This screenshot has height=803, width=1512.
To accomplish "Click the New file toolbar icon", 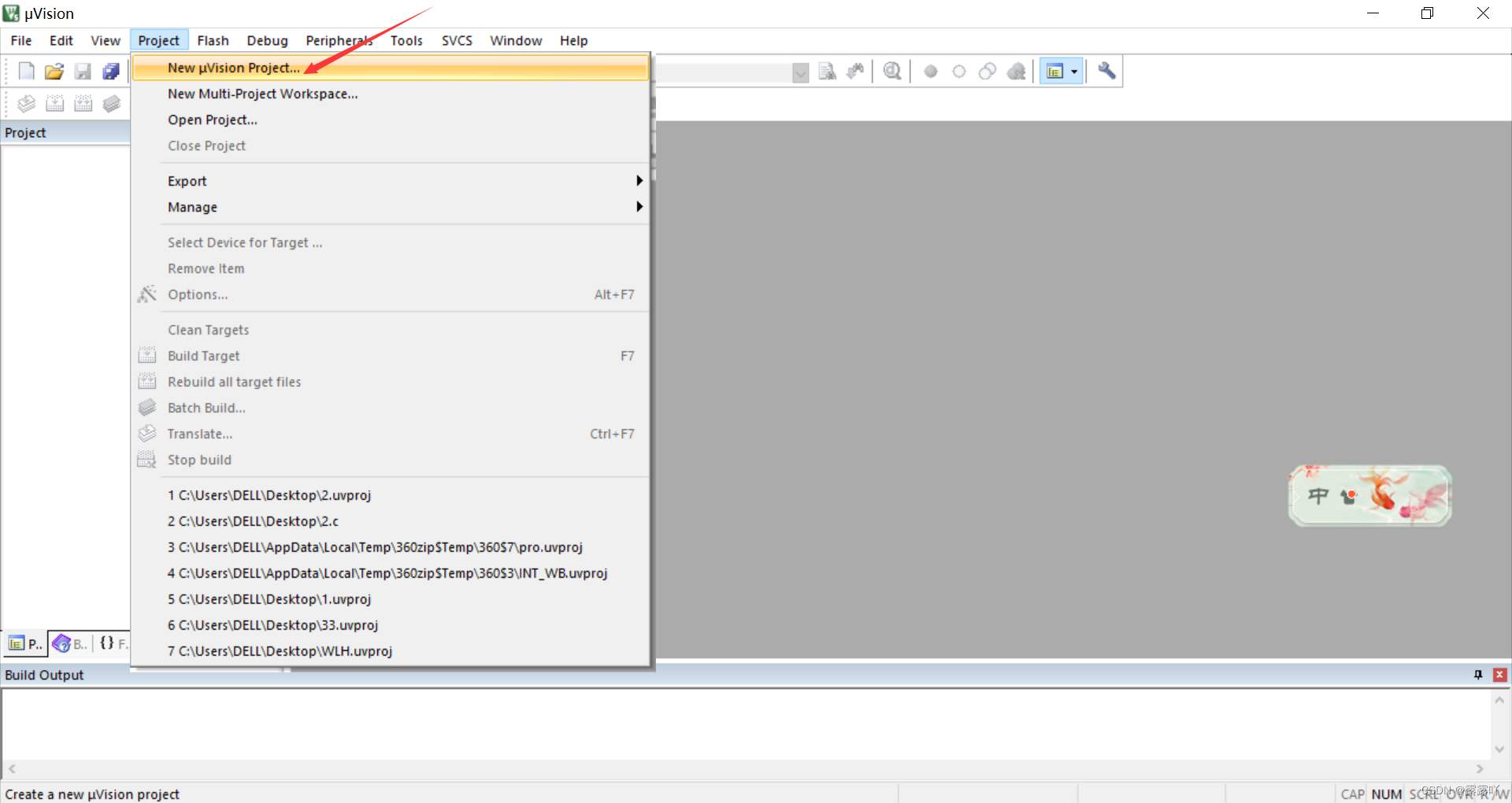I will 27,72.
